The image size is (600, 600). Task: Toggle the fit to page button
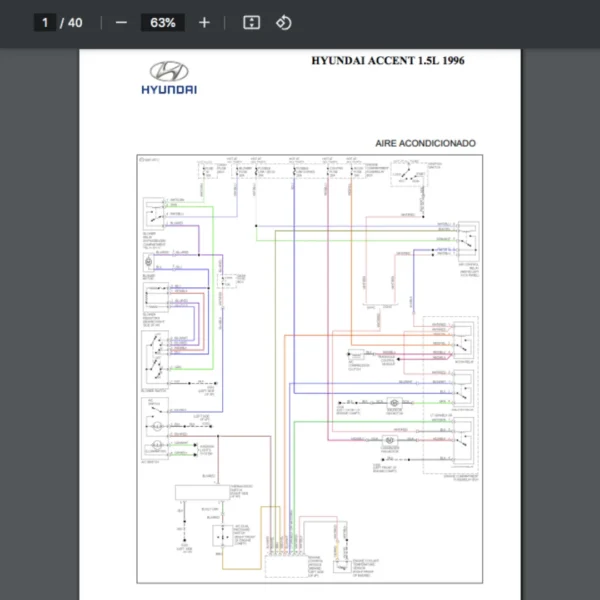pyautogui.click(x=252, y=22)
